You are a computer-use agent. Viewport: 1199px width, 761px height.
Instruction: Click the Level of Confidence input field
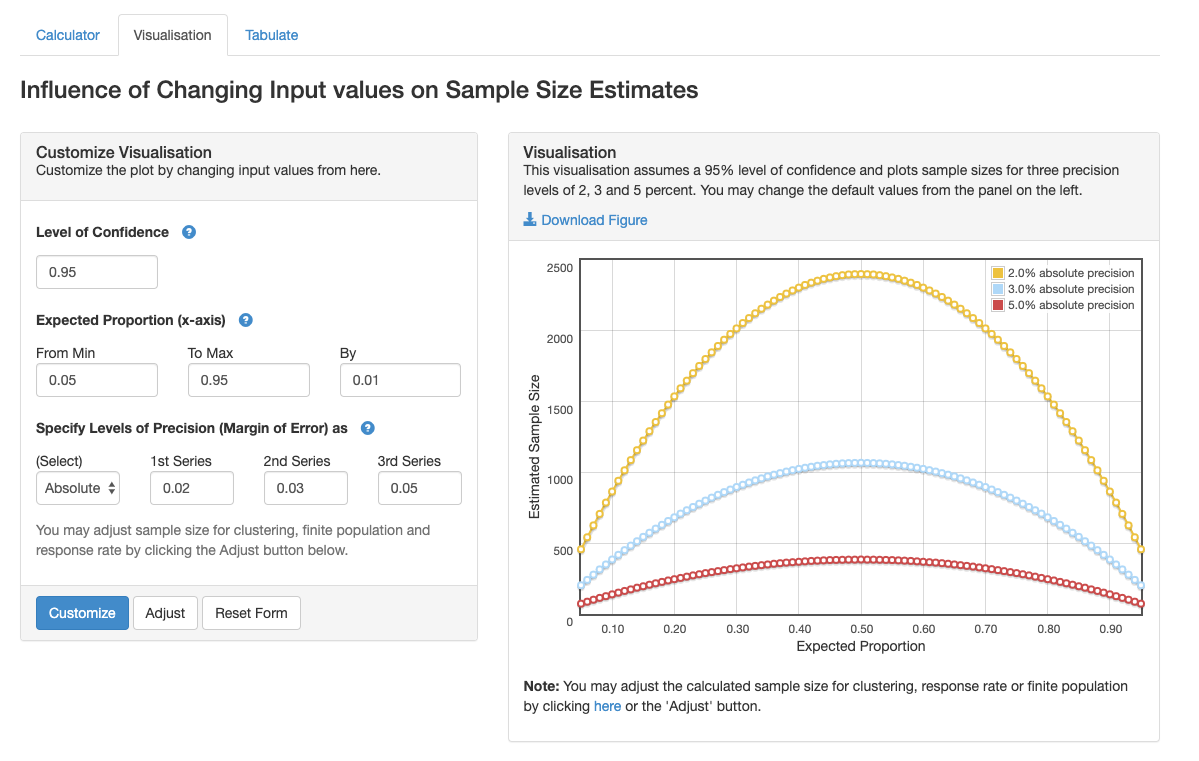point(96,271)
